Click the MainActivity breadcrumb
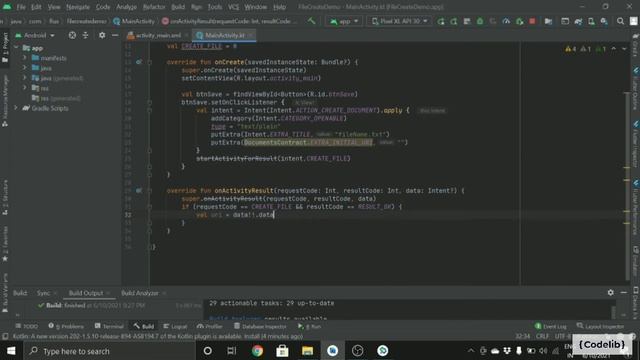This screenshot has height=360, width=640. (134, 21)
